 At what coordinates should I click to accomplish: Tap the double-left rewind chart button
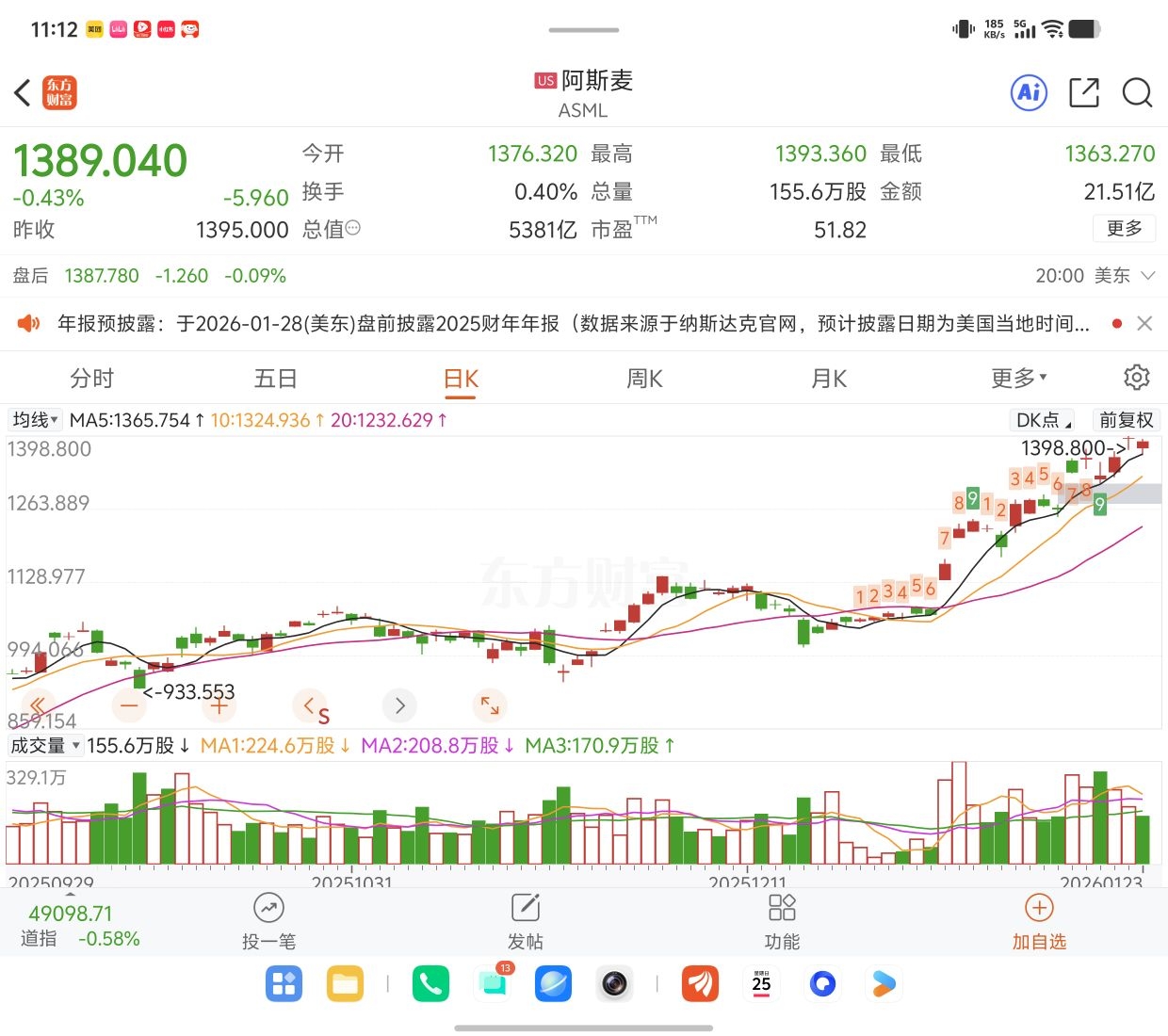click(x=38, y=705)
